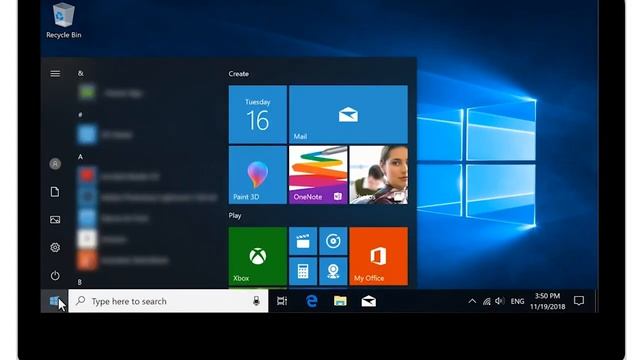This screenshot has height=360, width=640.
Task: Show hidden system tray icons
Action: click(472, 301)
